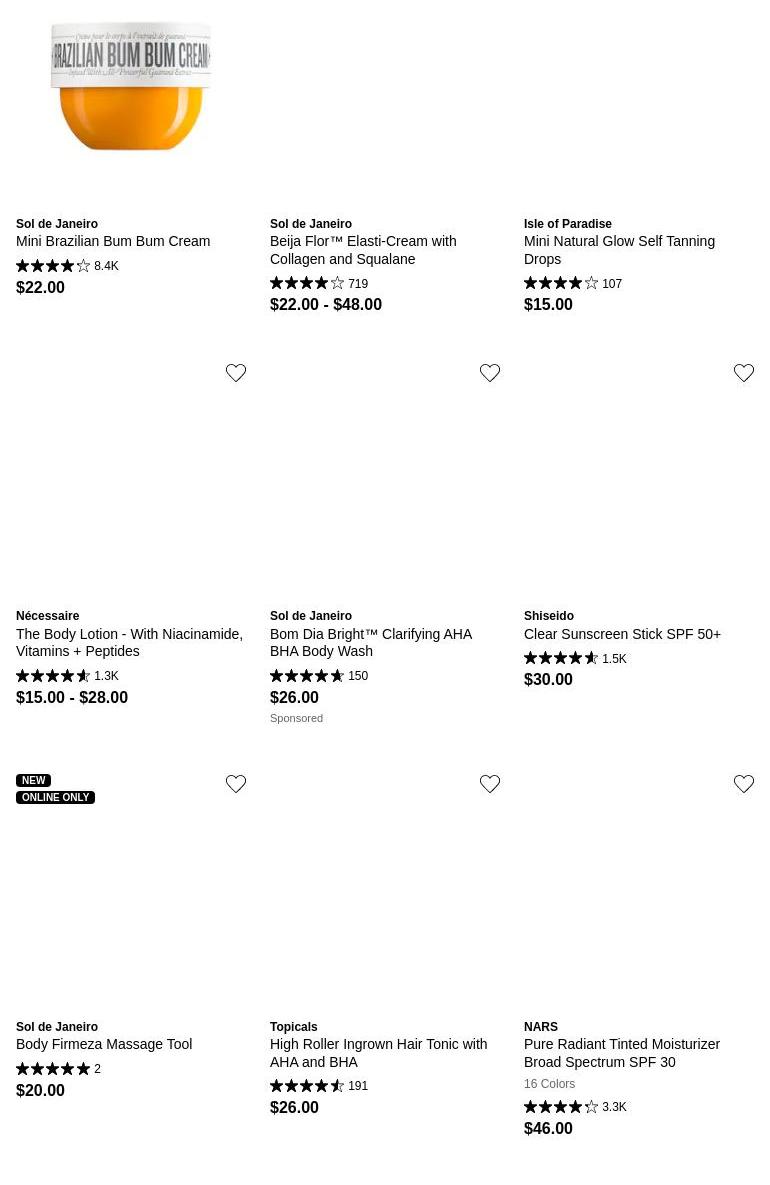
Task: Favorite NARS Pure Radiant Tinted Moisturizer
Action: [x=744, y=784]
